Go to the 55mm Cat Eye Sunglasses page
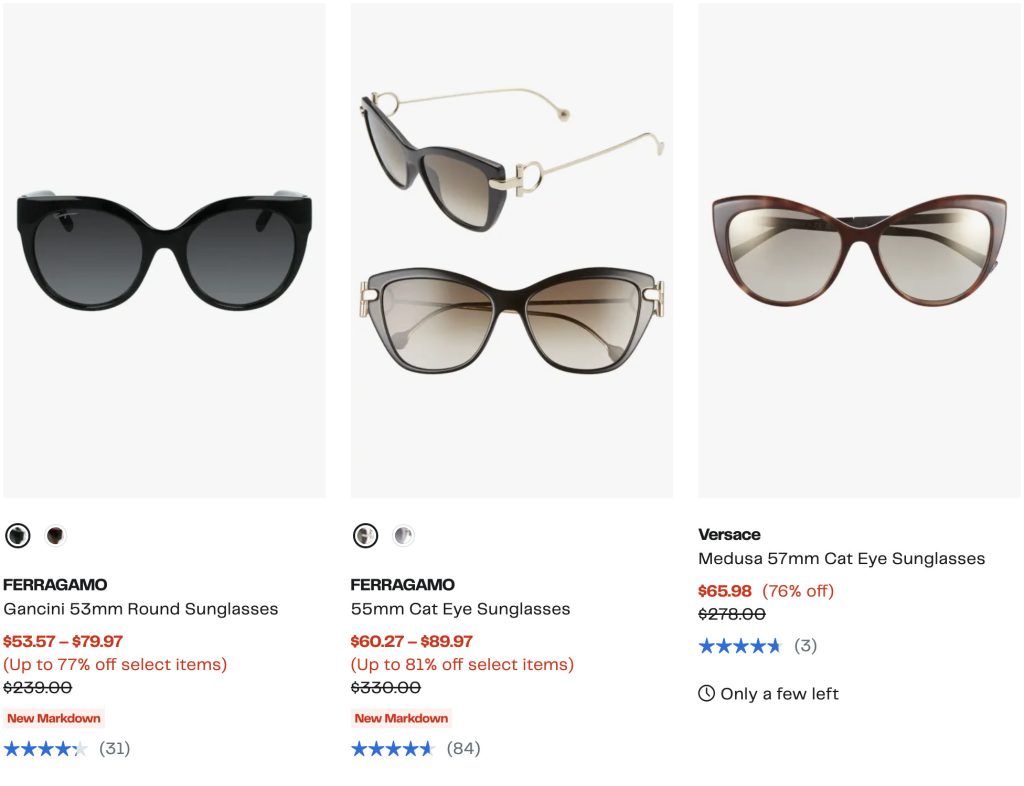 (460, 609)
